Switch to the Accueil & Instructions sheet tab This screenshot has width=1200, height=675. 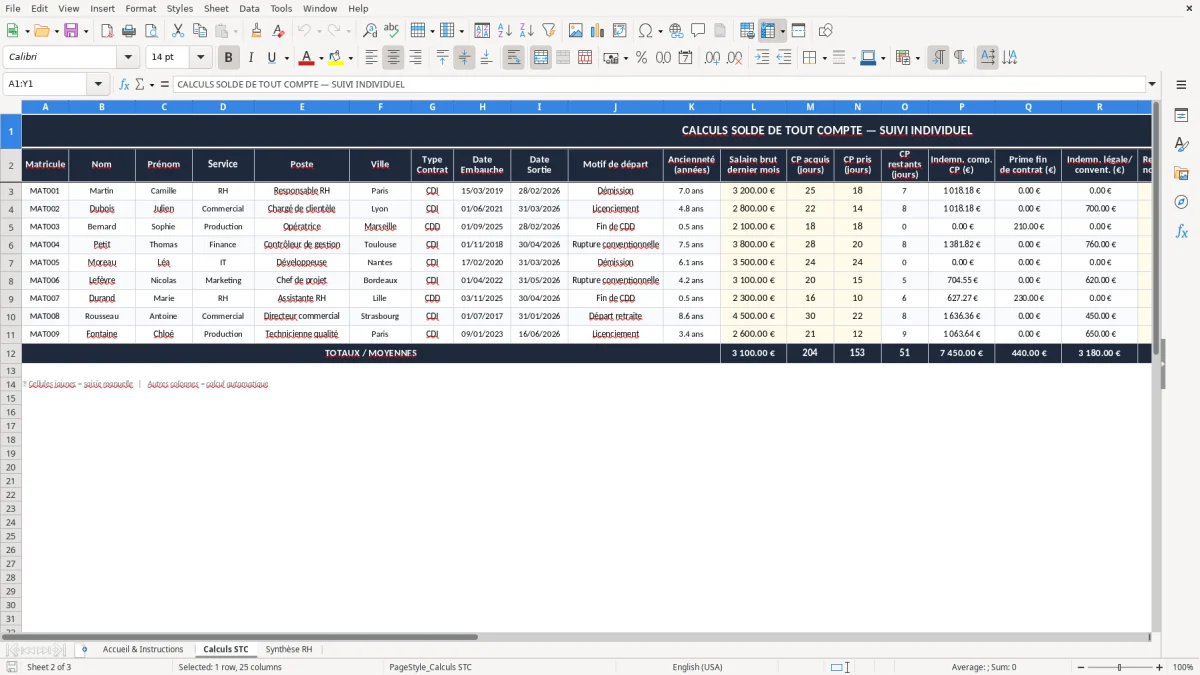click(143, 649)
